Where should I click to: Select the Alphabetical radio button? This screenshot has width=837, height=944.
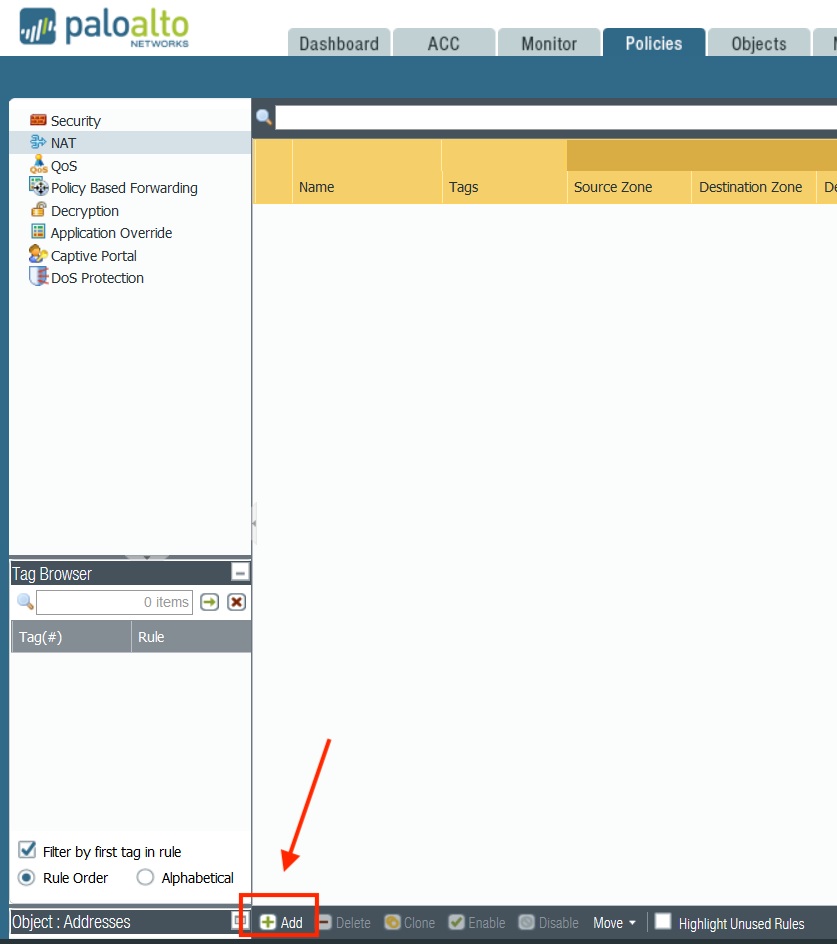coord(145,878)
